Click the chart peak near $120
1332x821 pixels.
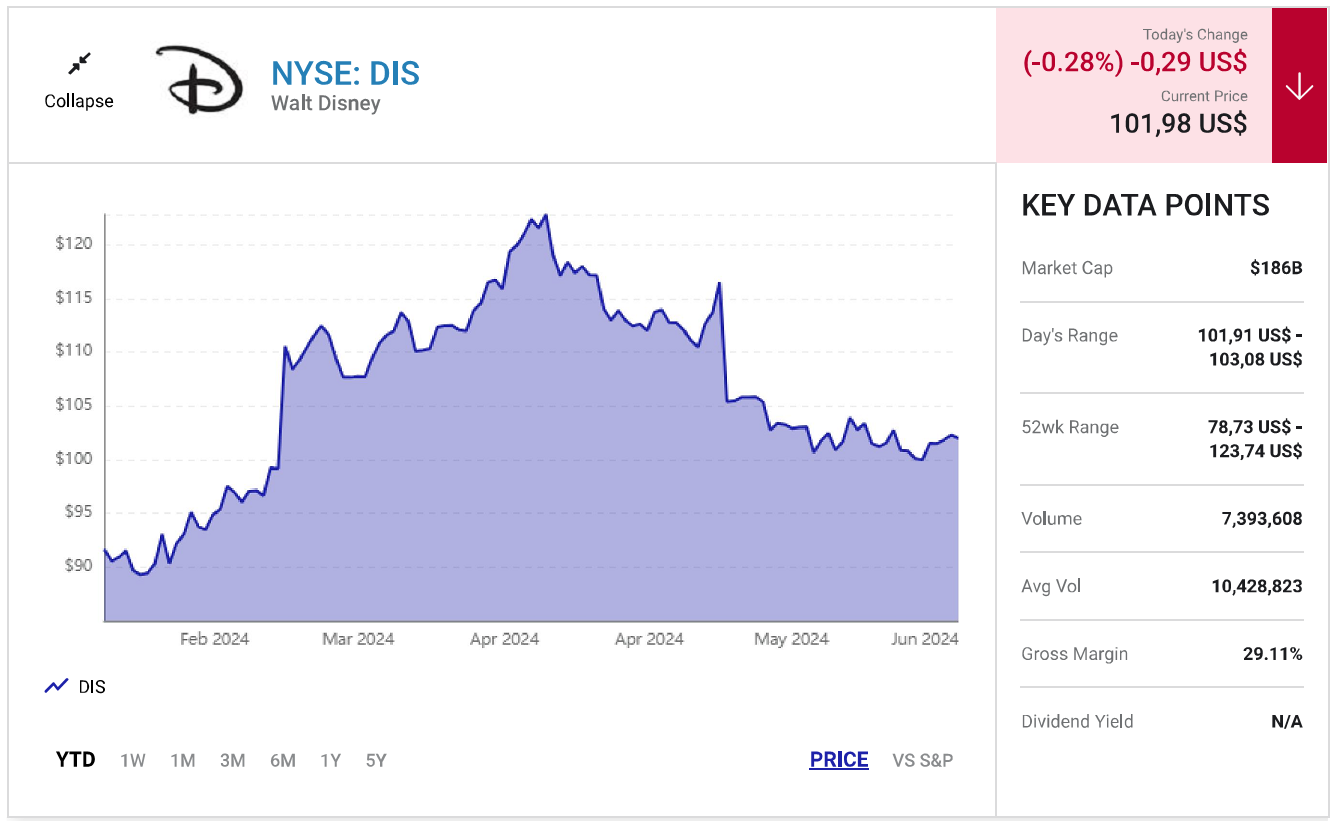[544, 216]
